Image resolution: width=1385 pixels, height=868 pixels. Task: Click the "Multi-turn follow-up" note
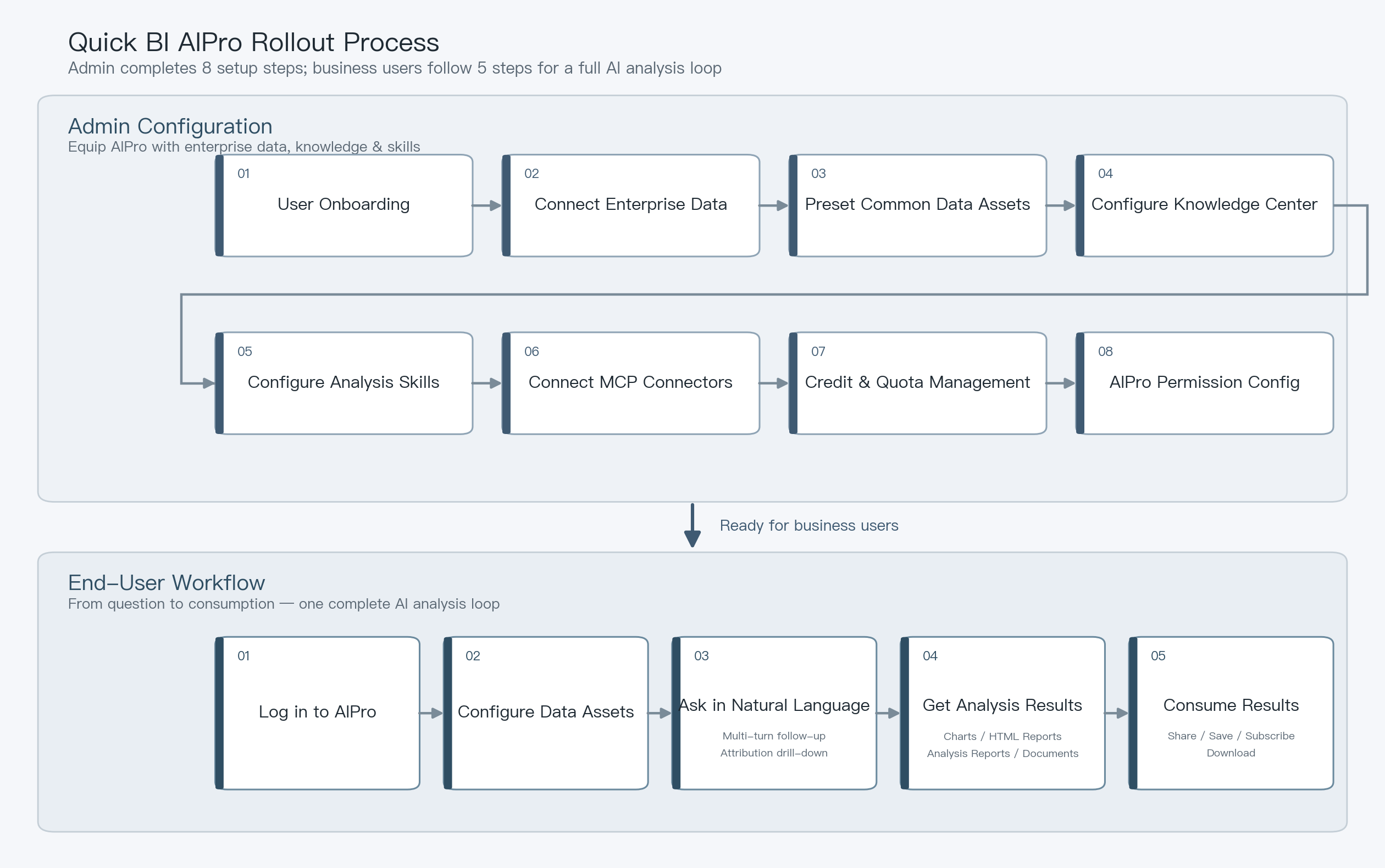click(774, 736)
